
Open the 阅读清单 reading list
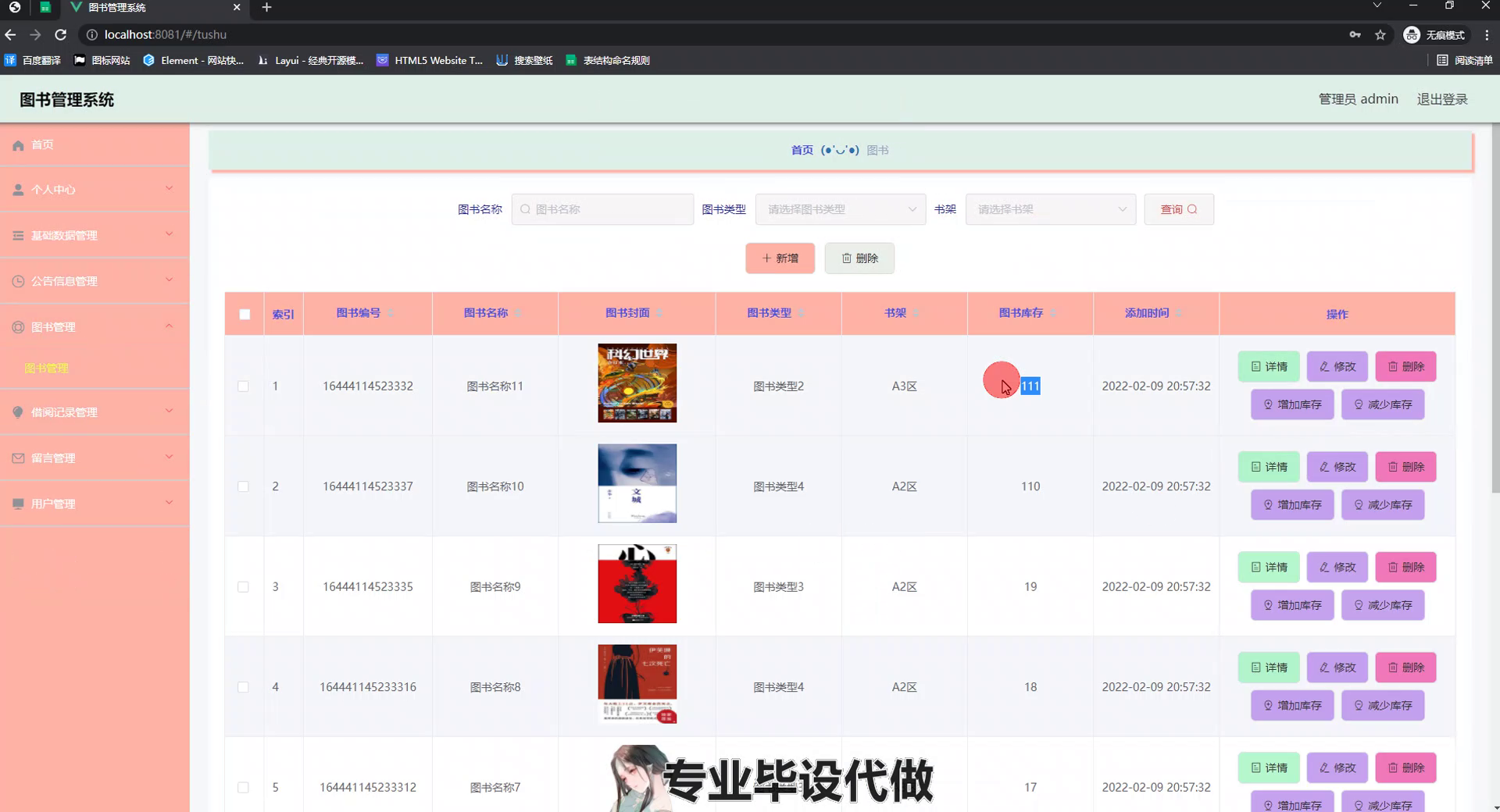point(1465,60)
